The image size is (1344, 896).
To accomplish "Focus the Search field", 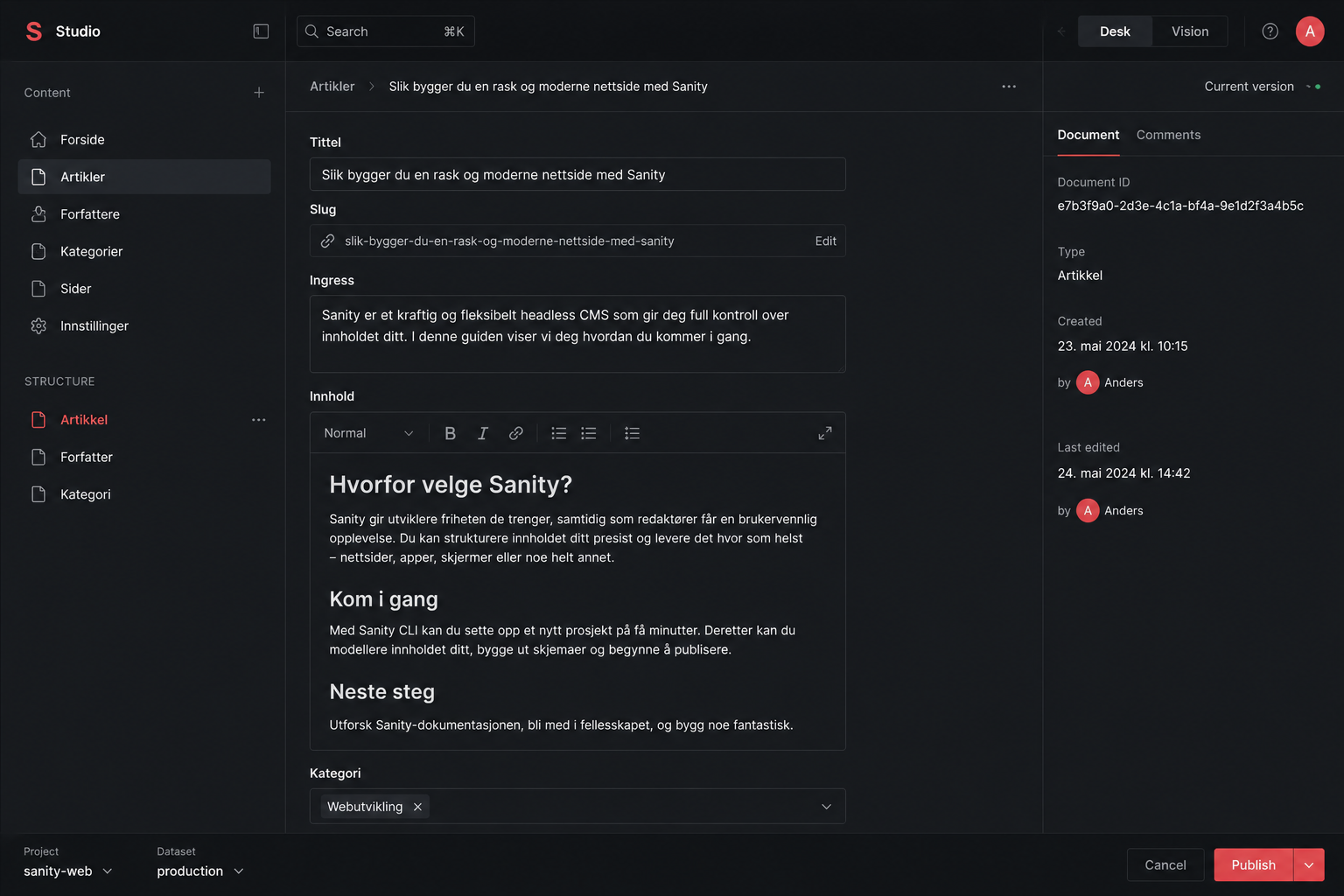I will [386, 31].
